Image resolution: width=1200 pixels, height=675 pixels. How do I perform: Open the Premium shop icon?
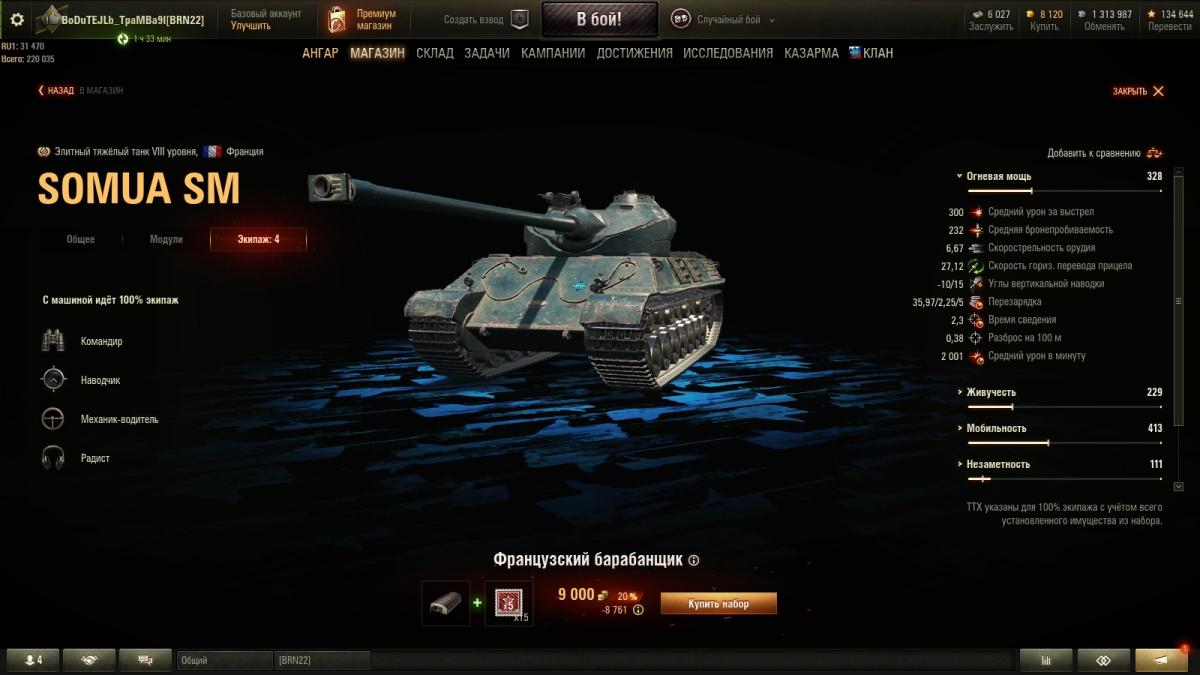coord(338,20)
